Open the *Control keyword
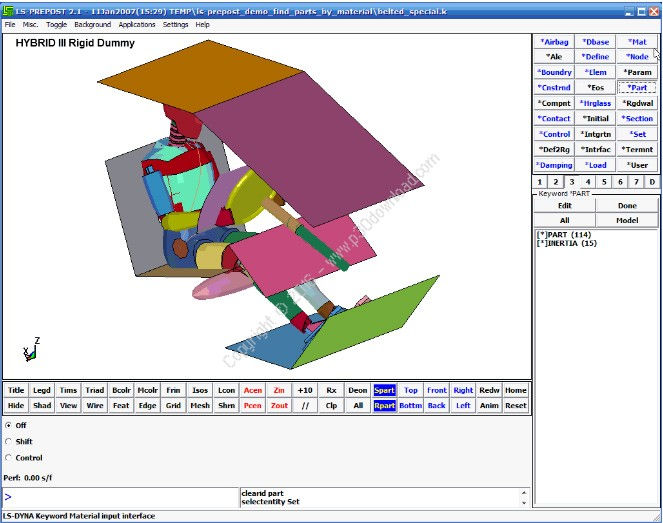This screenshot has height=523, width=663. click(554, 134)
